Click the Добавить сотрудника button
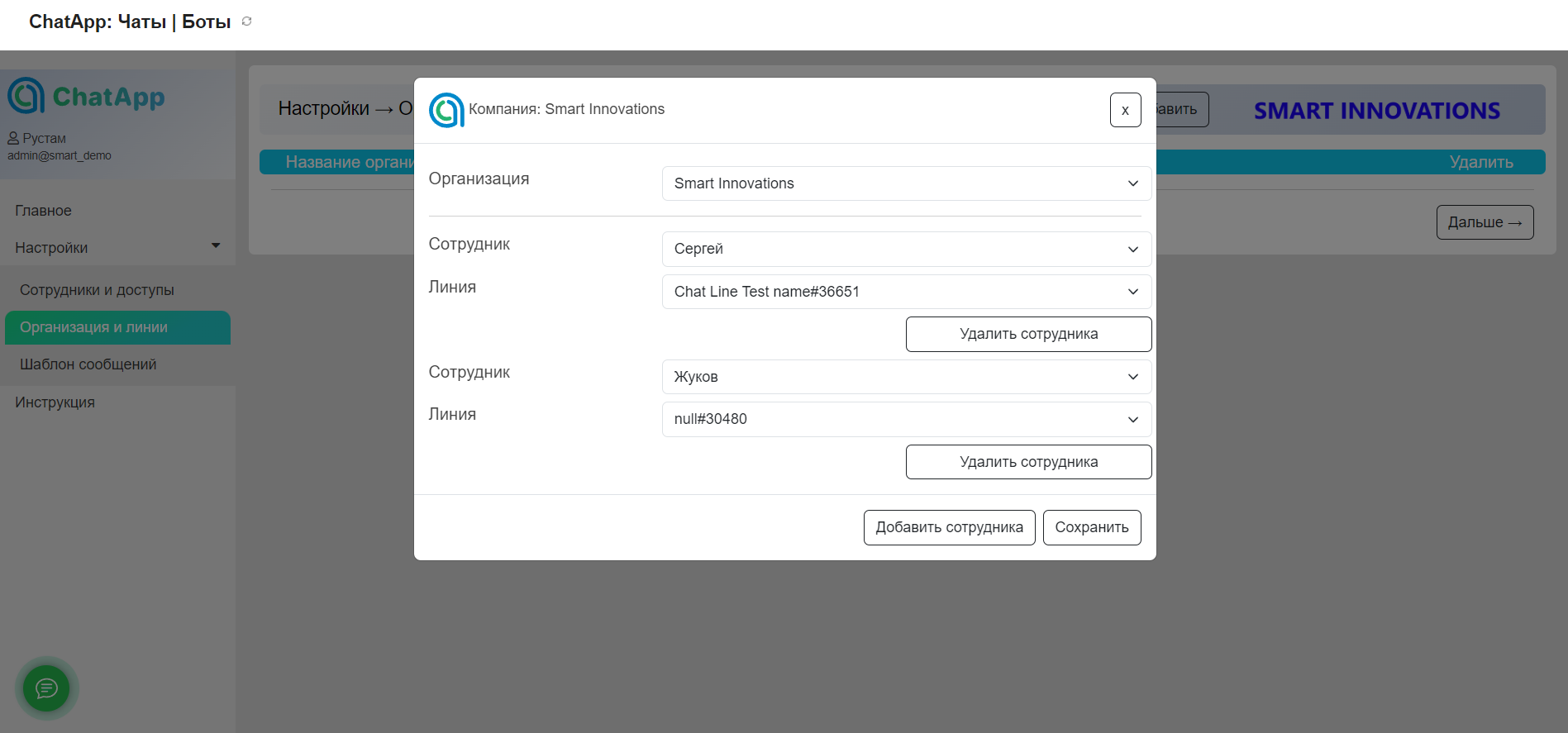 pyautogui.click(x=949, y=527)
